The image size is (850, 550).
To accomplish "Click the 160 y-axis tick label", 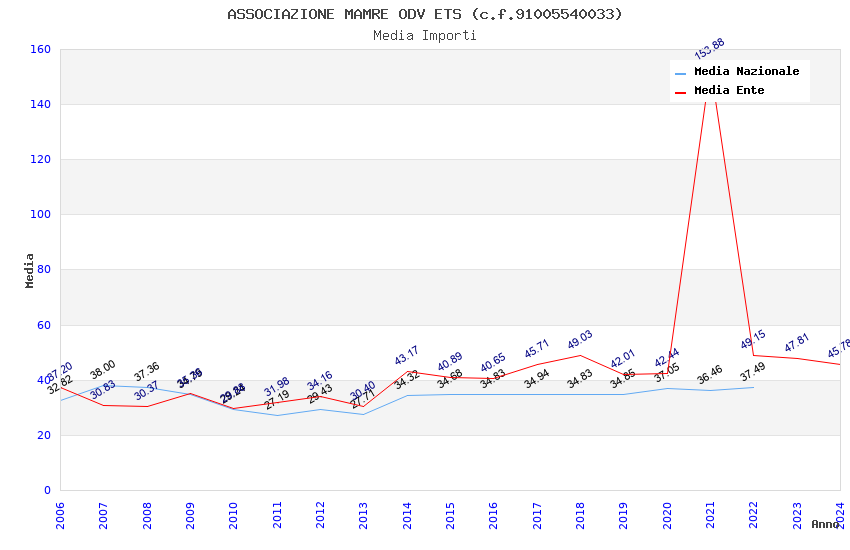I will (40, 49).
